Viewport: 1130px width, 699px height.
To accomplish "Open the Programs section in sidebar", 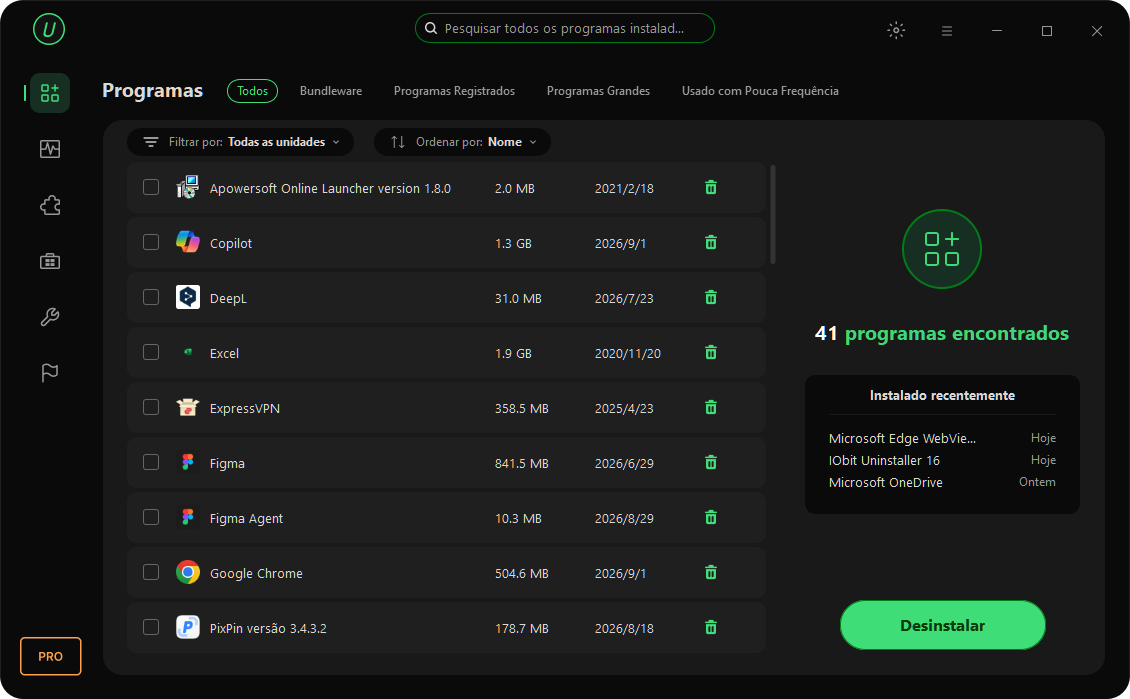I will pos(50,93).
